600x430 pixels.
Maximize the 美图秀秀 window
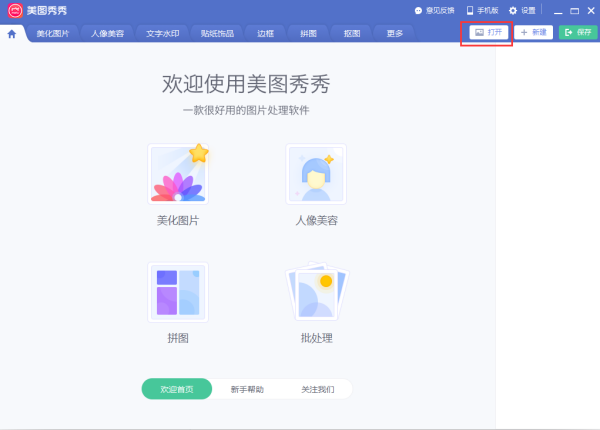[x=574, y=11]
